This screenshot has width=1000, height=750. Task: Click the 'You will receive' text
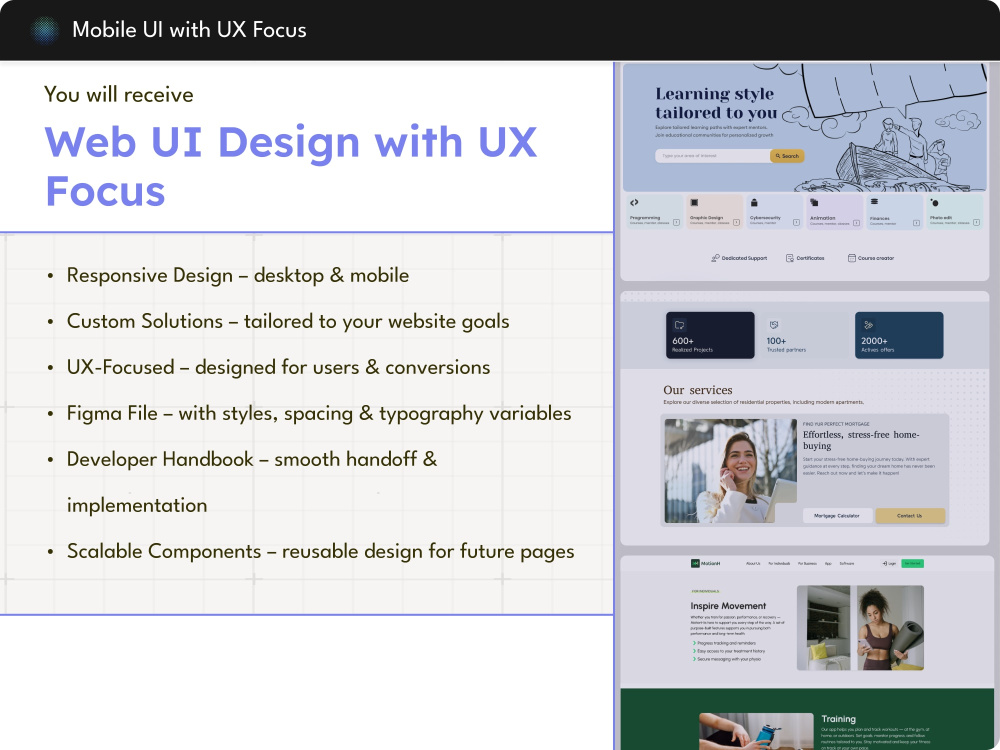119,94
